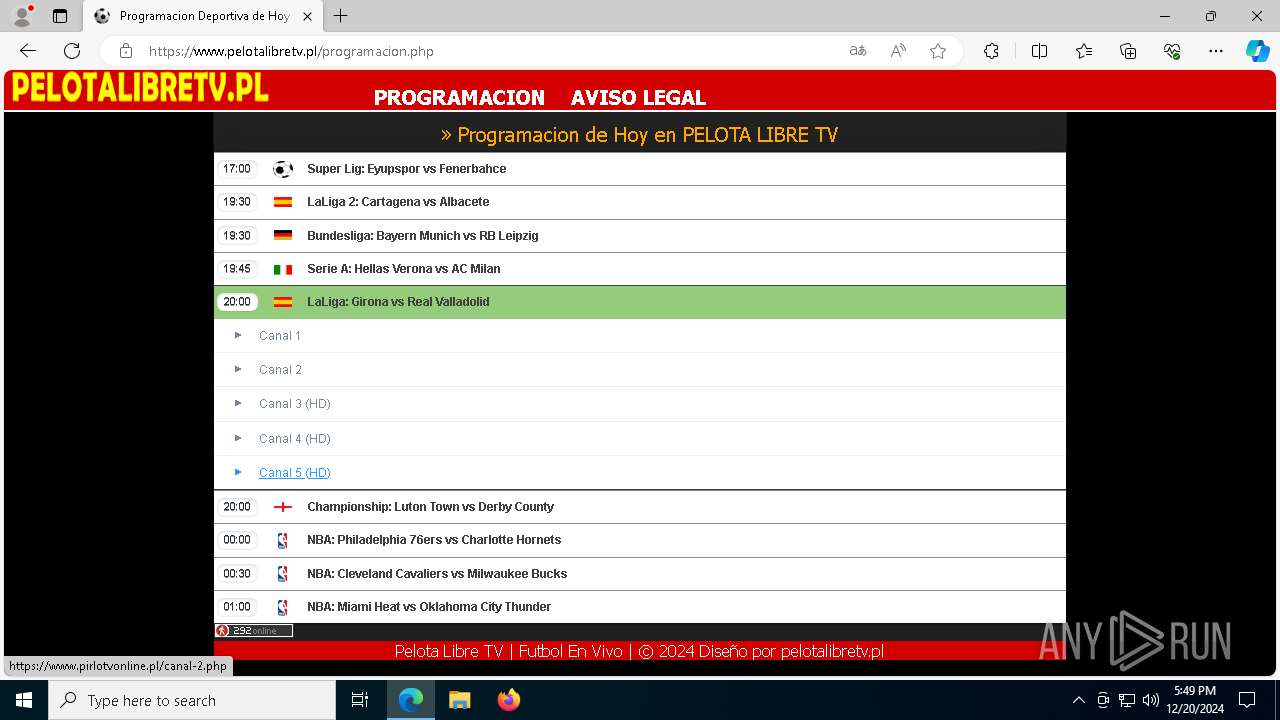Expand Serie A: Hellas Verona vs AC Milan
1280x720 pixels.
point(640,269)
